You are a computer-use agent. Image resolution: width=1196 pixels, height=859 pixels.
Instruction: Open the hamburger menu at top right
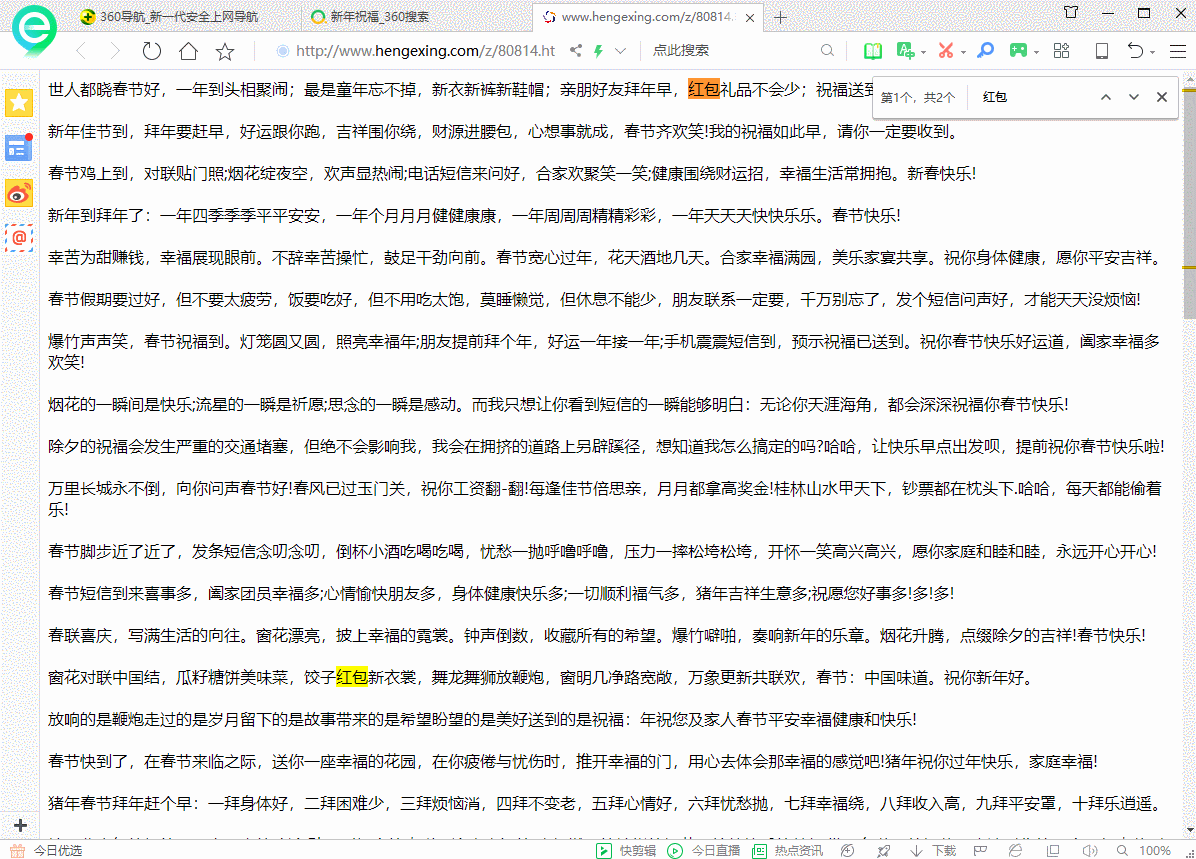(x=1178, y=51)
